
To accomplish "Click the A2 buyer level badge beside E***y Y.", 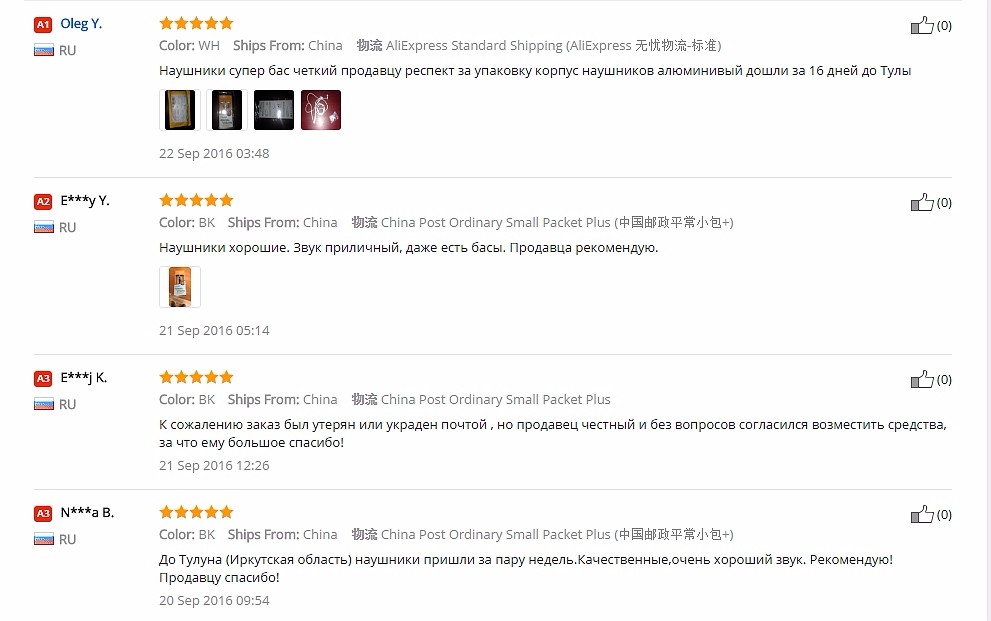I will (43, 201).
